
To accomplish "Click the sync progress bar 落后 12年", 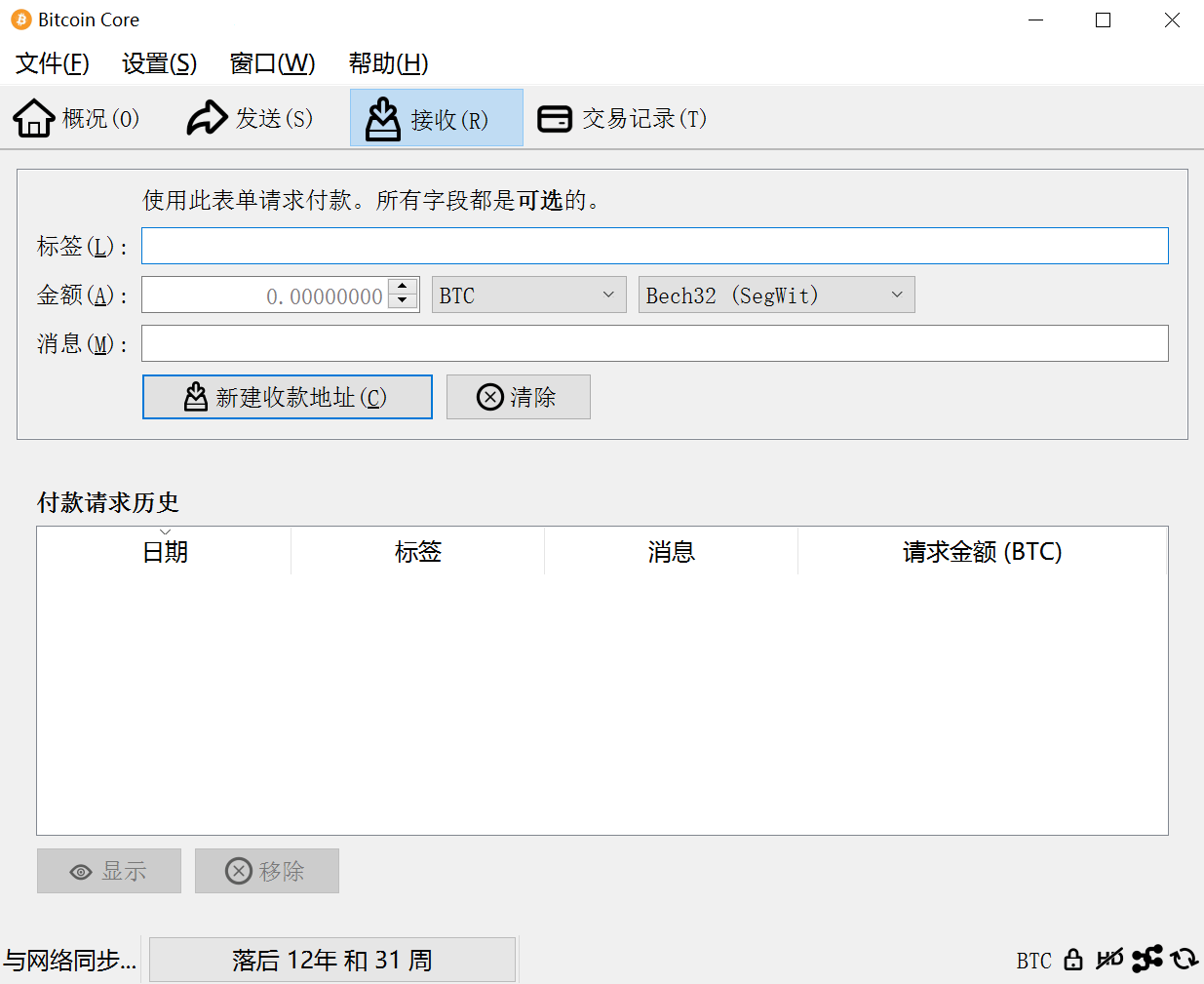I will point(331,960).
